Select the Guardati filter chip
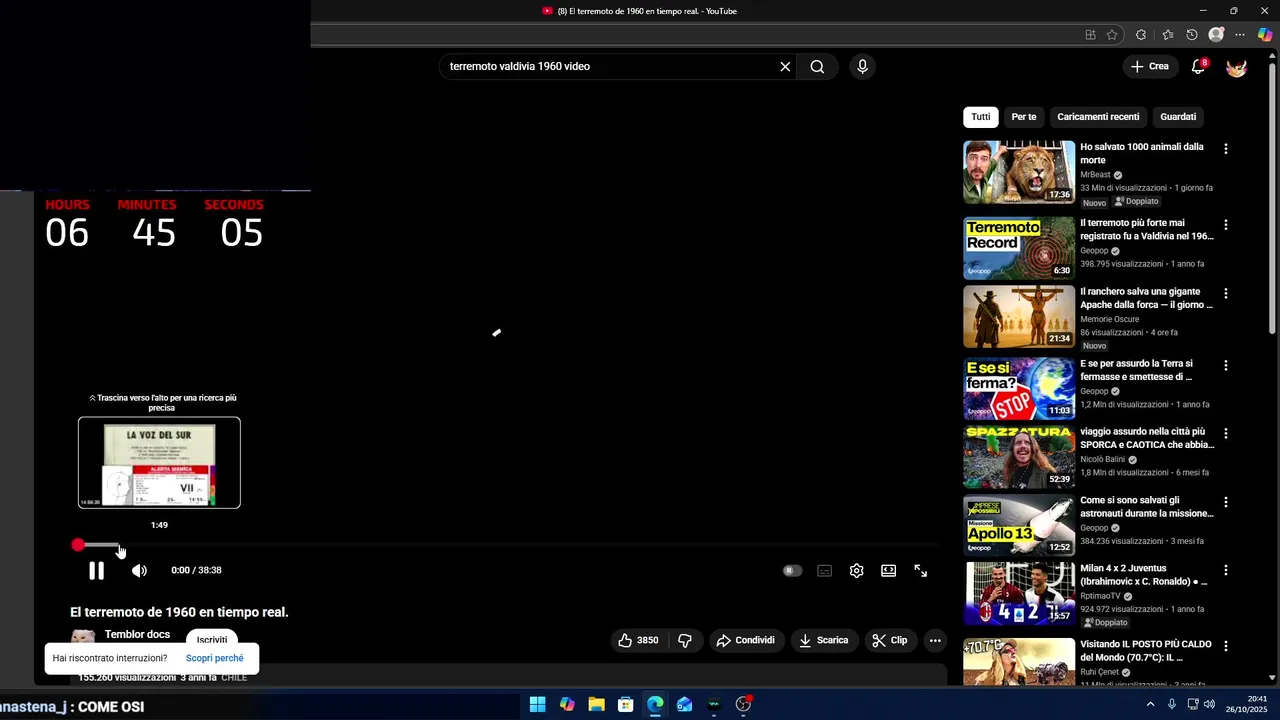The width and height of the screenshot is (1280, 720). [1178, 117]
